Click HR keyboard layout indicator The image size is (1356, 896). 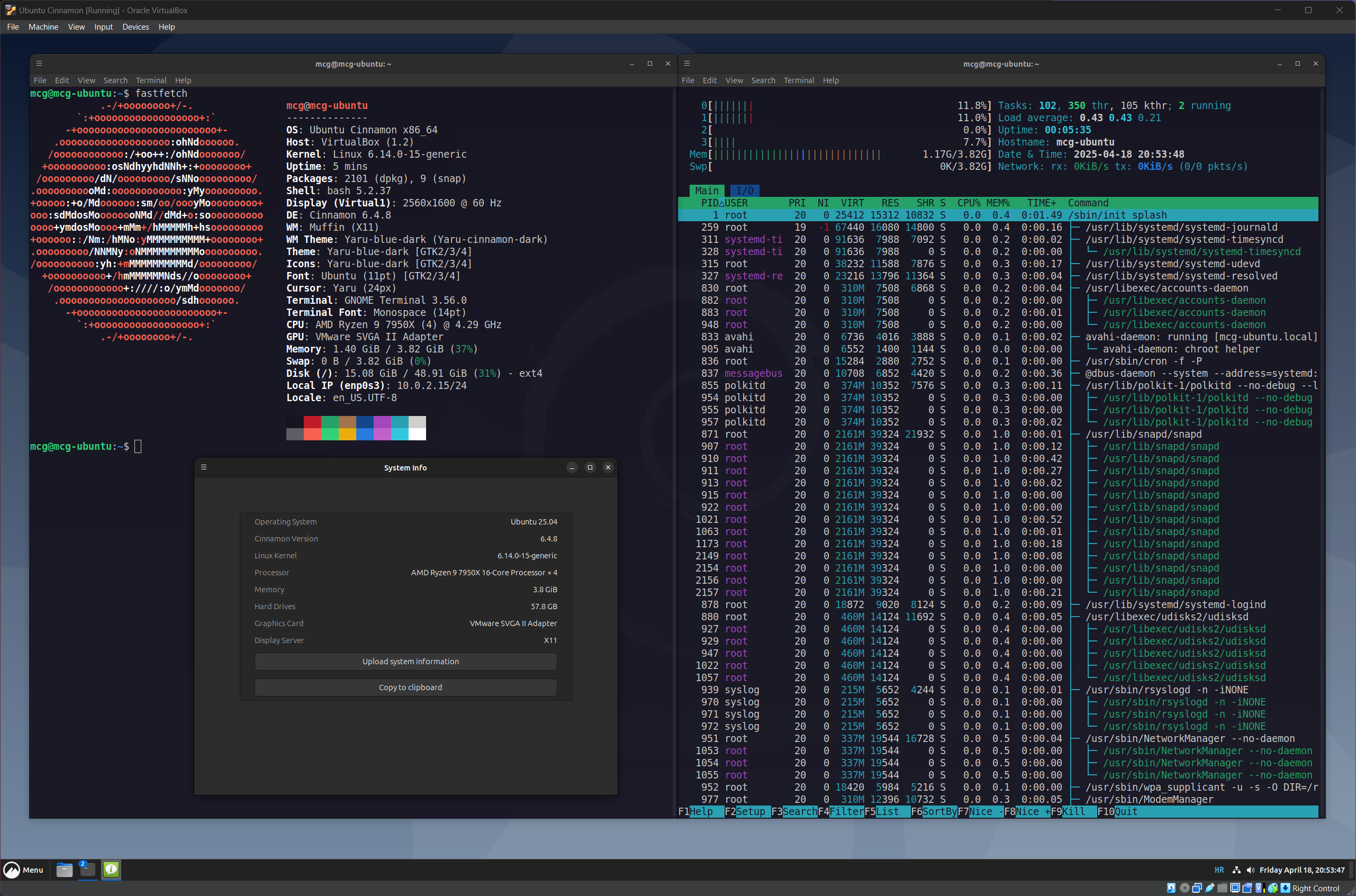pos(1219,870)
